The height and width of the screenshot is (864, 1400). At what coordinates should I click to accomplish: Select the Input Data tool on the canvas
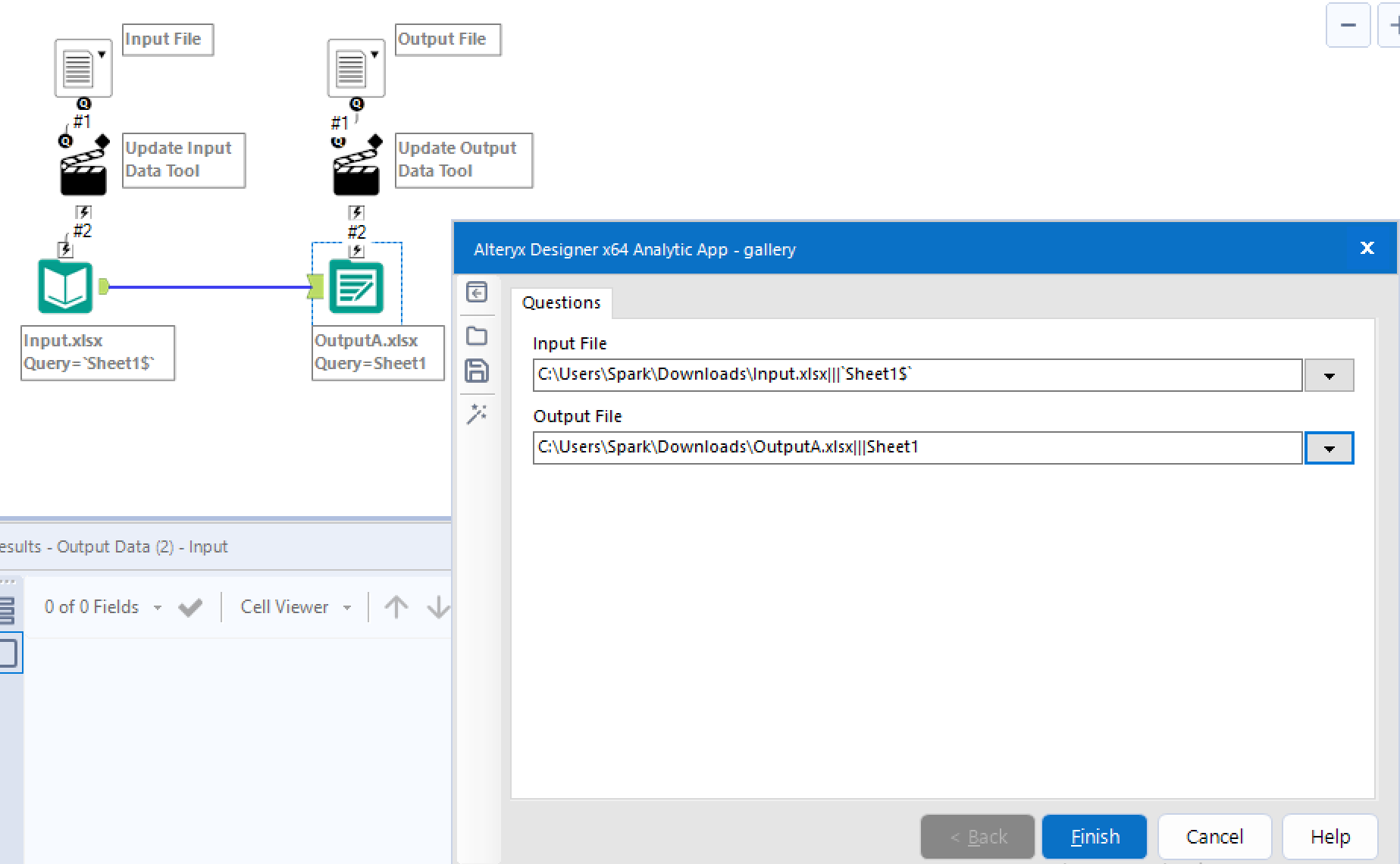tap(65, 286)
